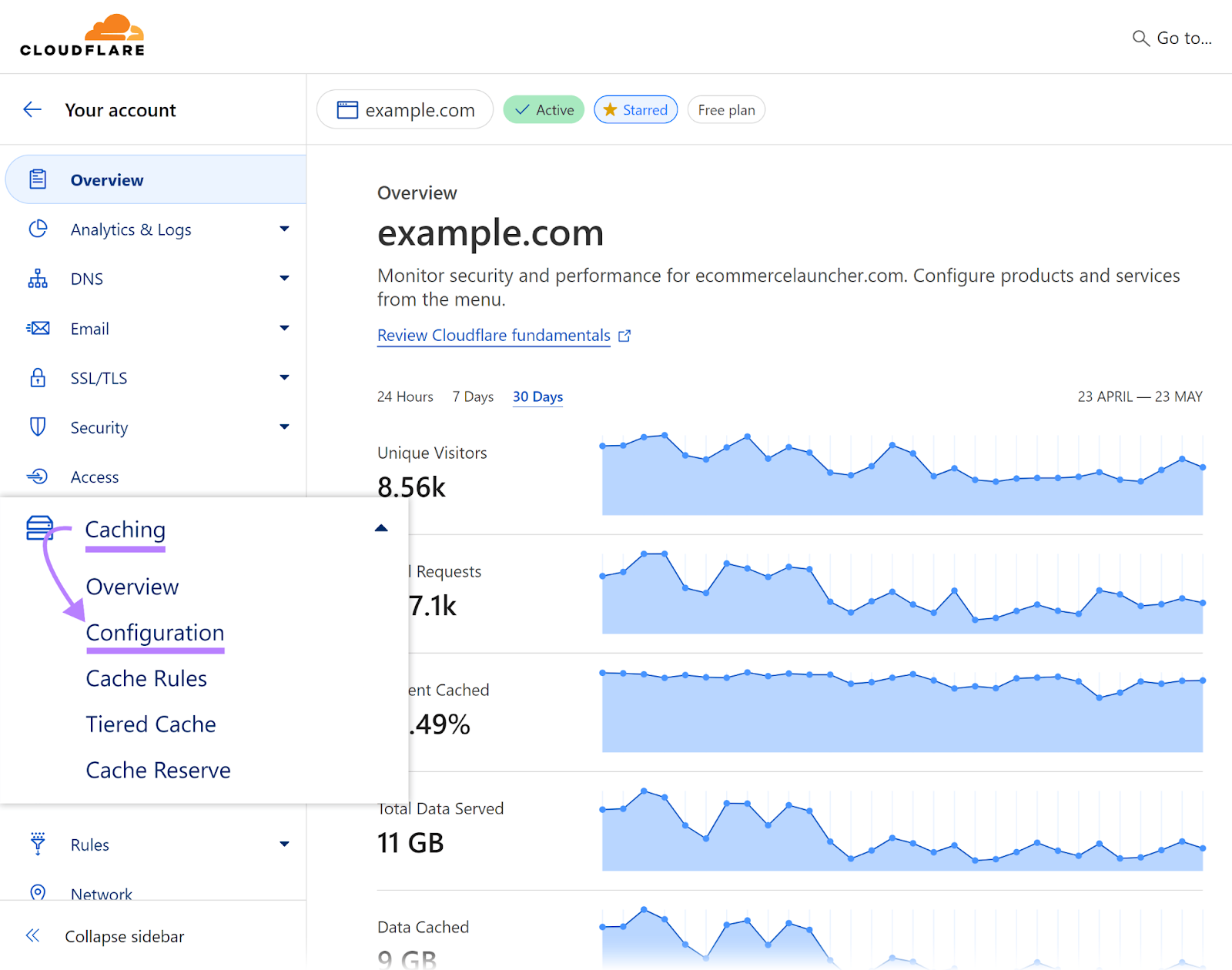Expand the Analytics & Logs dropdown
Screen dimensions: 1232x970
click(284, 229)
